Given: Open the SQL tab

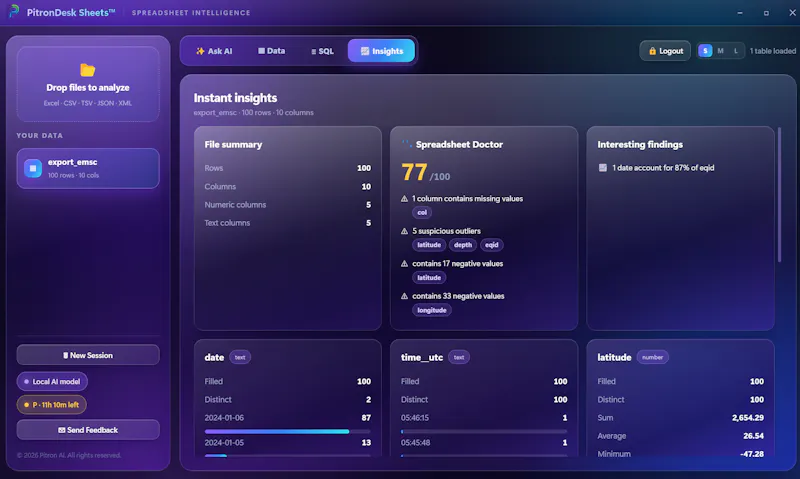Looking at the screenshot, I should [x=322, y=51].
